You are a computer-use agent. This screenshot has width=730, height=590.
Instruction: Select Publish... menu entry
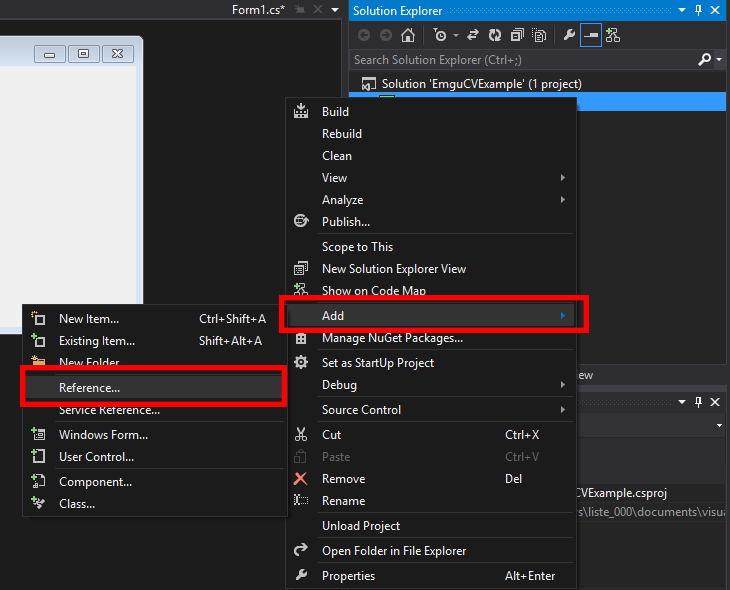pyautogui.click(x=431, y=222)
